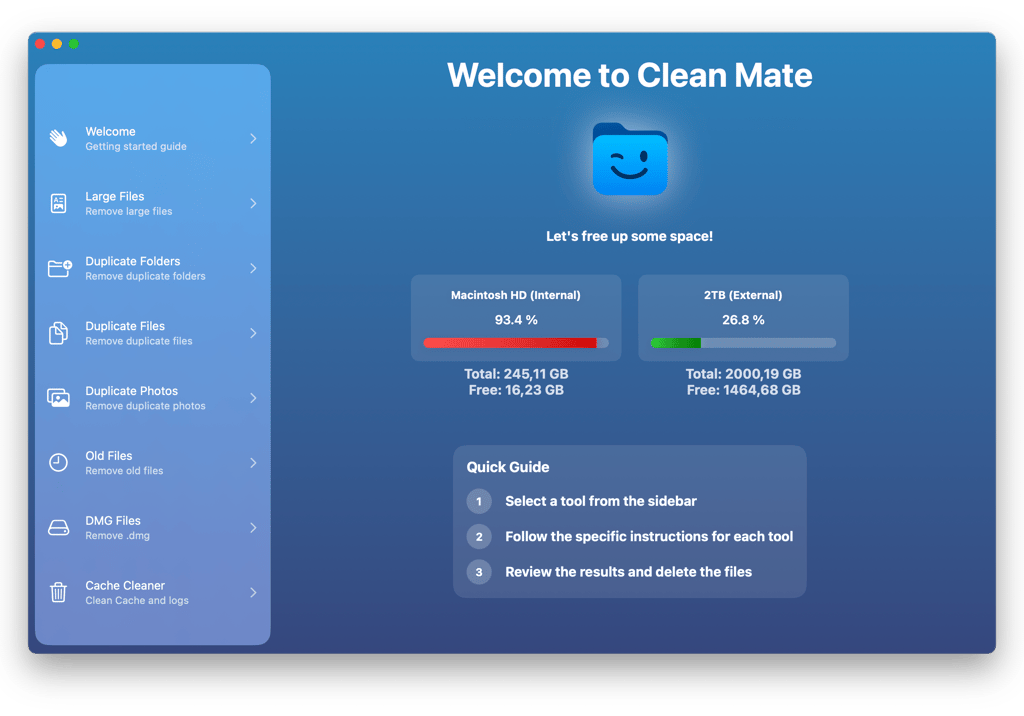Expand the Welcome row chevron
Image resolution: width=1024 pixels, height=716 pixels.
pos(253,138)
